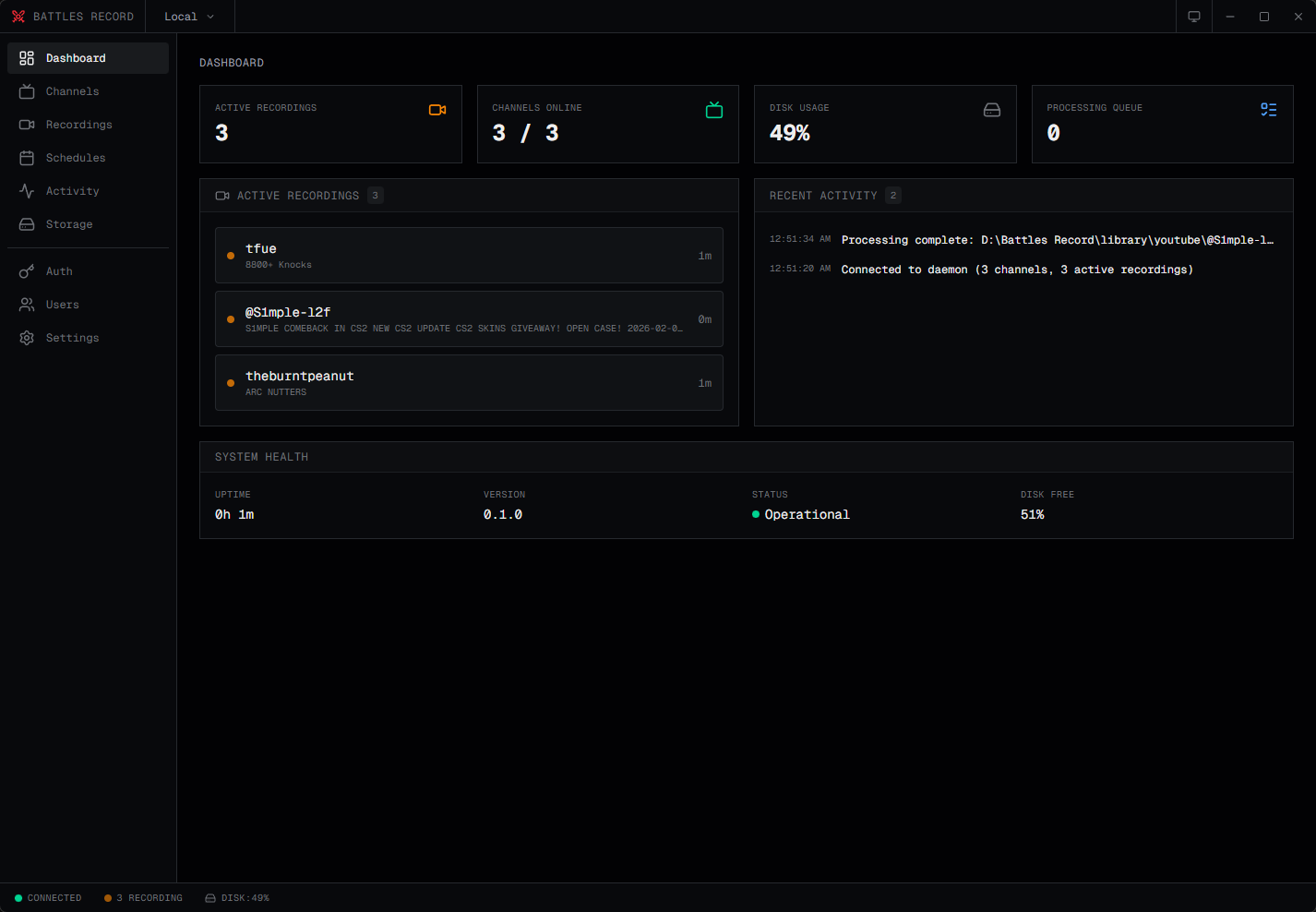Click DISK:49% in the status bar
This screenshot has height=912, width=1316.
coord(237,897)
